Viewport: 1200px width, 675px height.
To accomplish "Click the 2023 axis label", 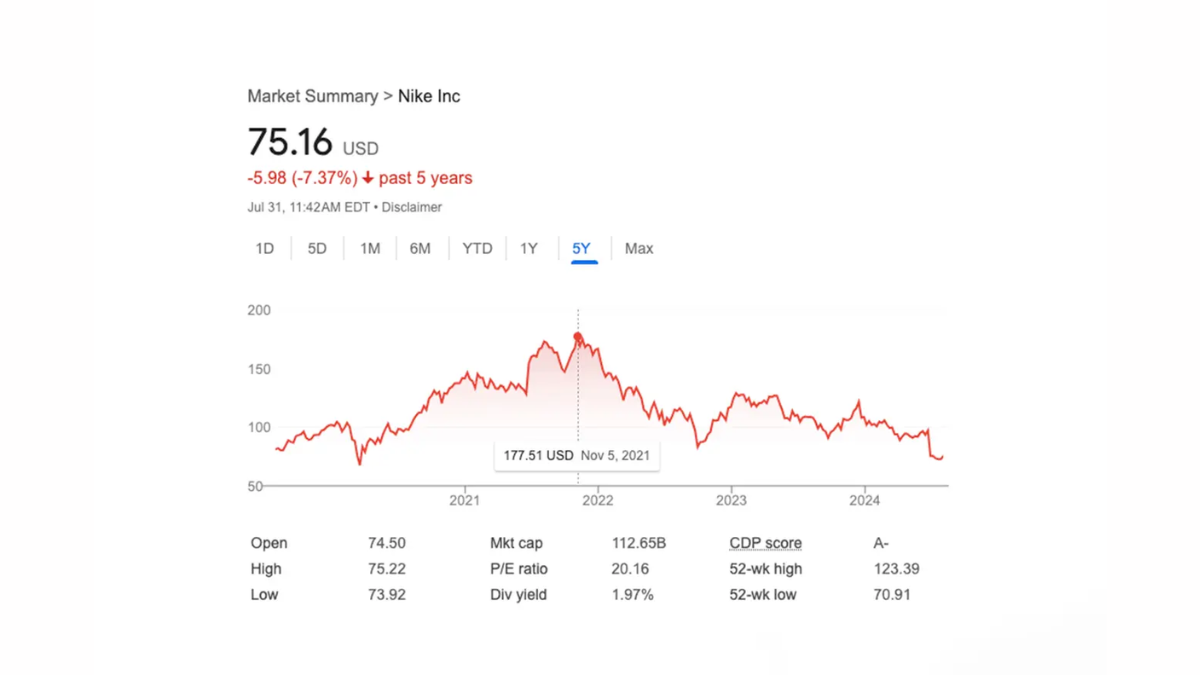I will coord(731,500).
